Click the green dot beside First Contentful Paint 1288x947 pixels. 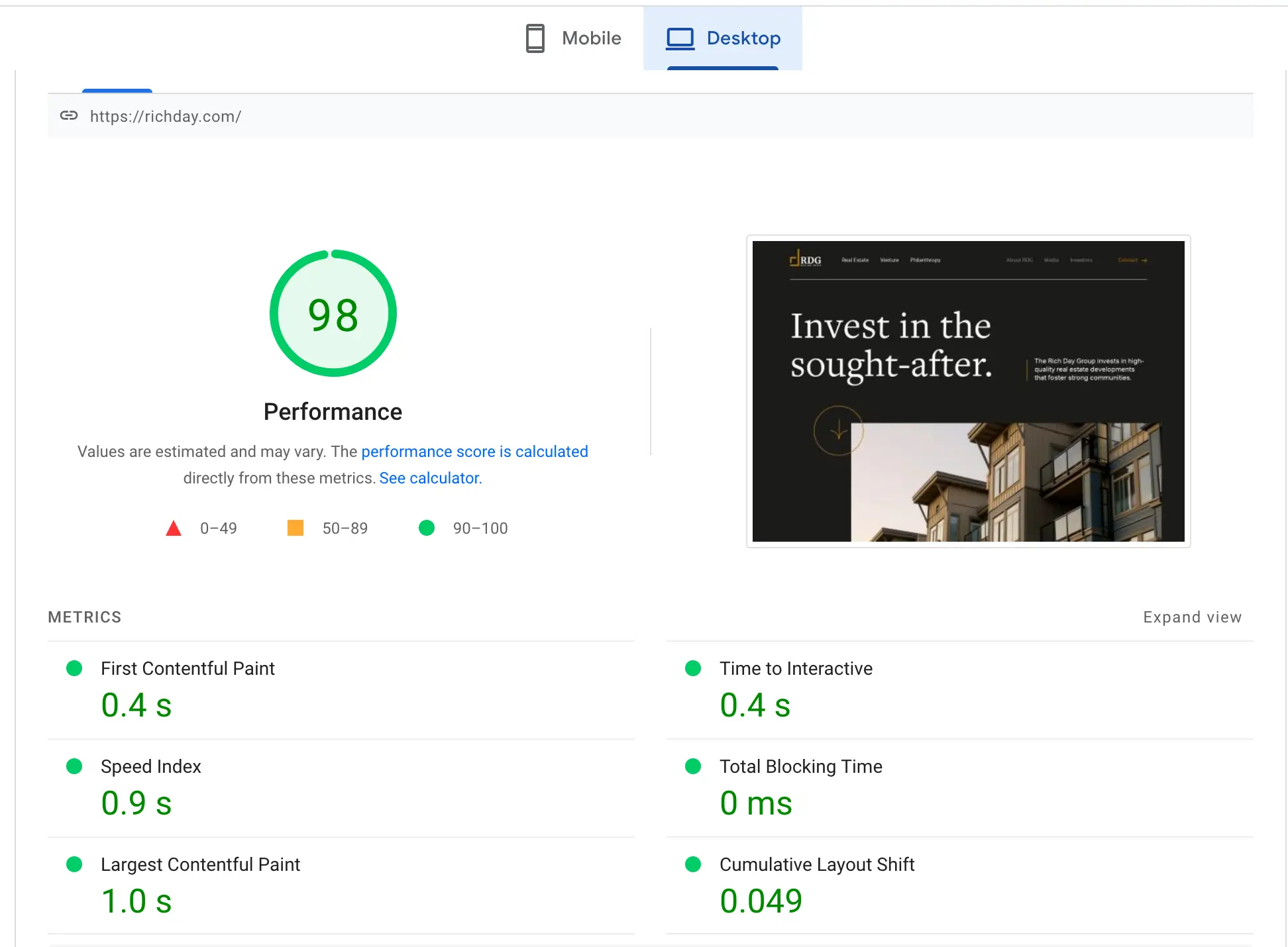point(74,668)
